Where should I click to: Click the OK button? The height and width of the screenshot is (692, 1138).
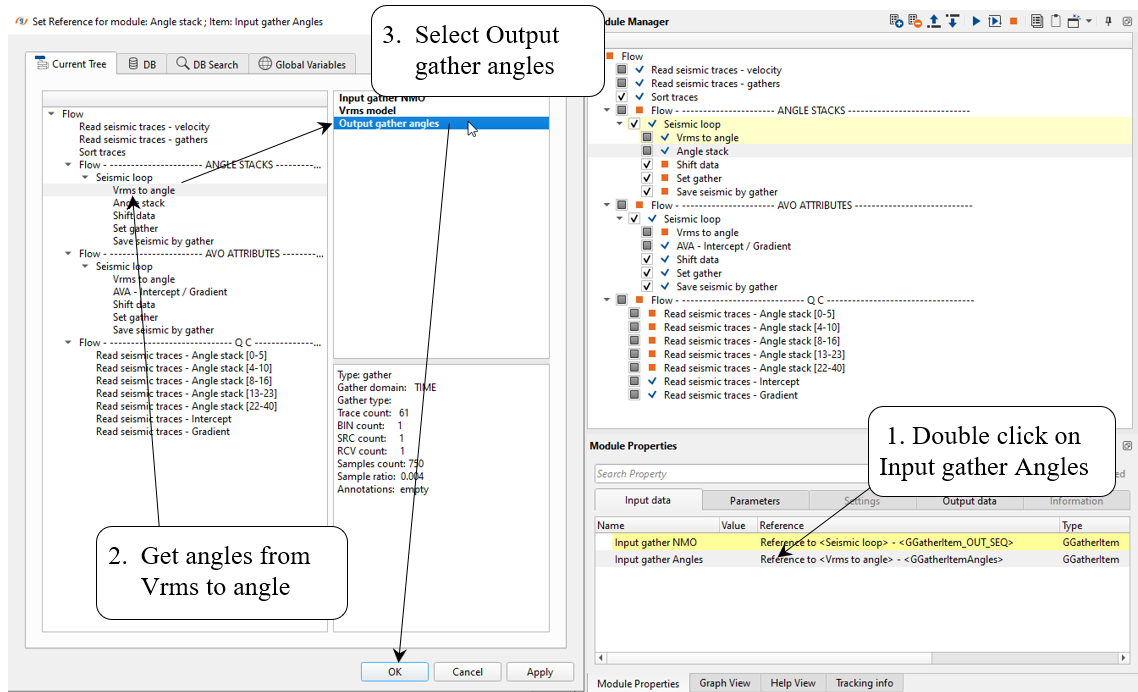tap(395, 672)
